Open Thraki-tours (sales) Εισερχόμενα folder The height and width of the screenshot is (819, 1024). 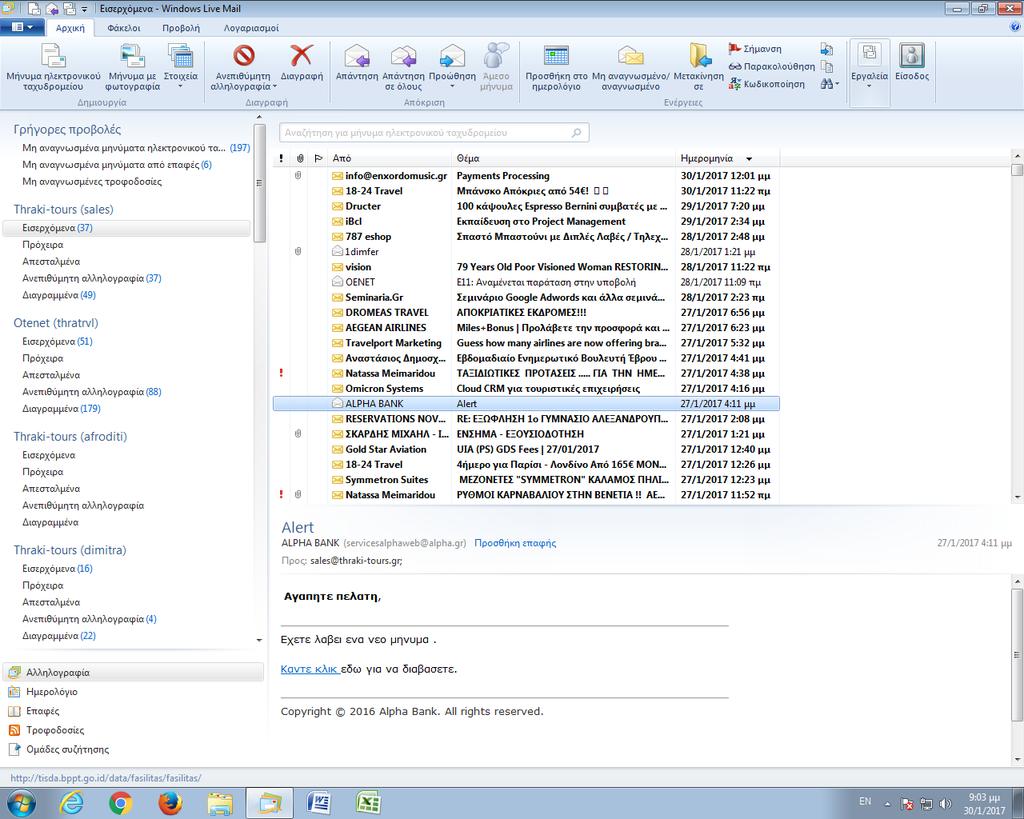[126, 228]
